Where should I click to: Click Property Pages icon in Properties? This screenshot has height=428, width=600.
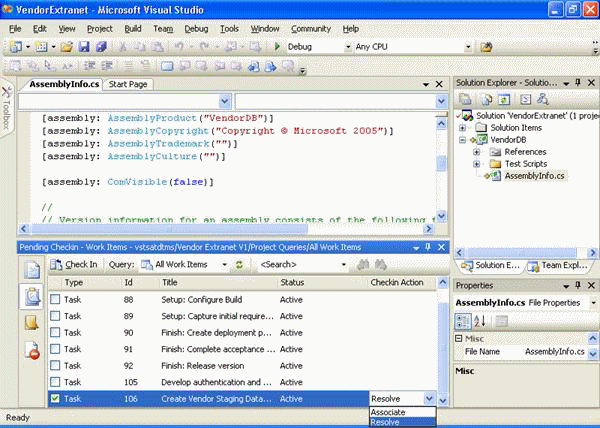[x=501, y=321]
